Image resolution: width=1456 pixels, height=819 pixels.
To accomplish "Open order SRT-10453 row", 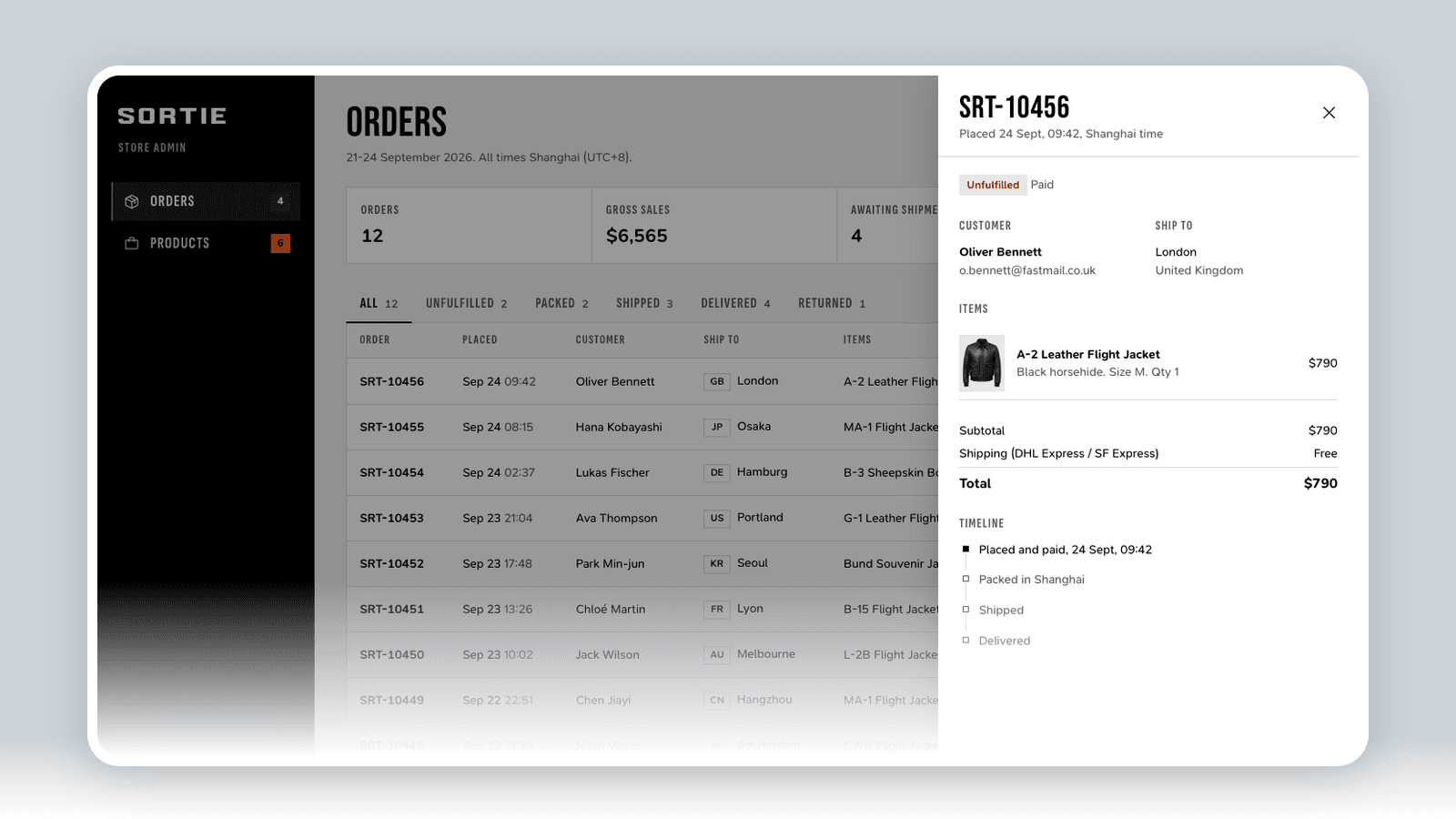I will (x=642, y=518).
